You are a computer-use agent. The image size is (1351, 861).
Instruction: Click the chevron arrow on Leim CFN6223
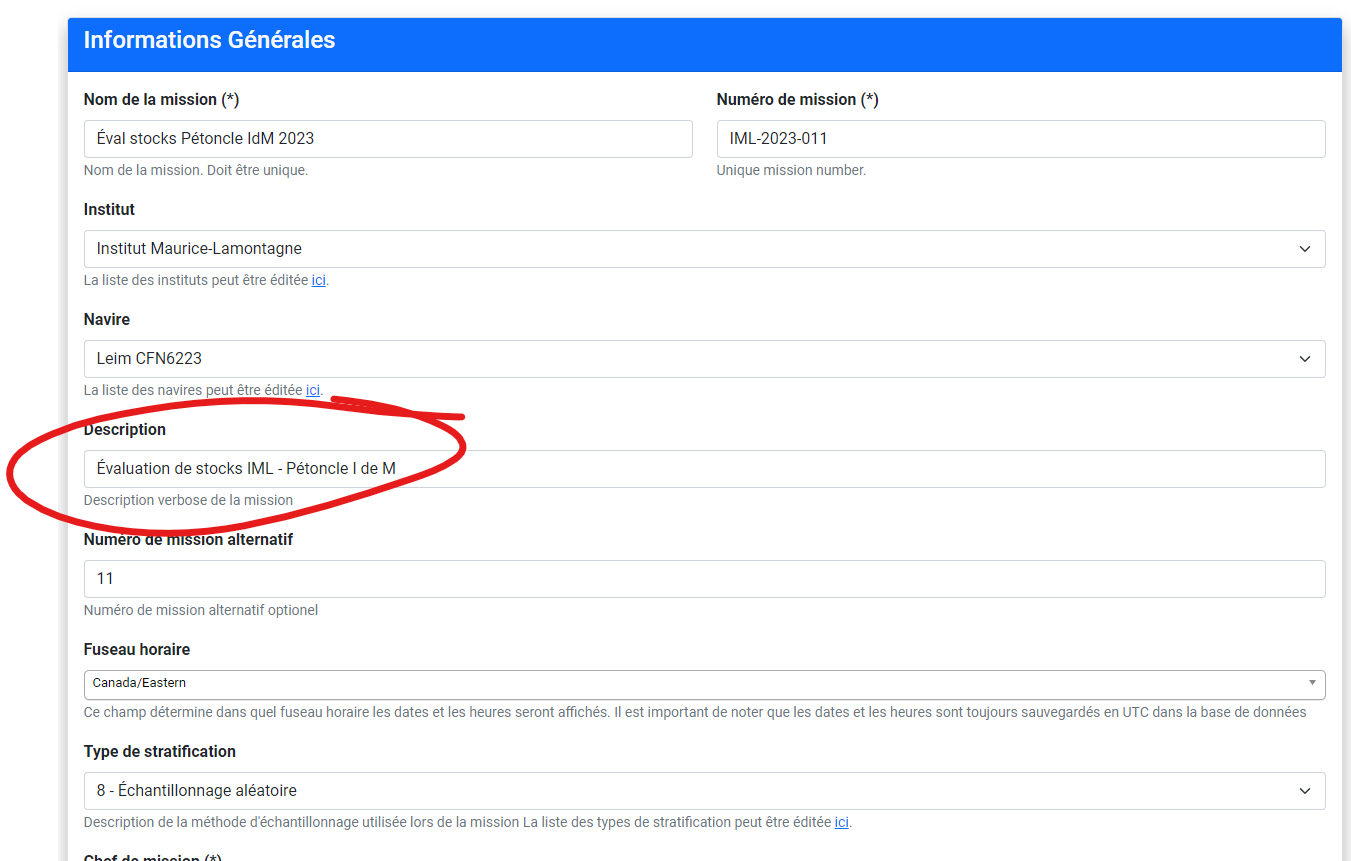1304,359
